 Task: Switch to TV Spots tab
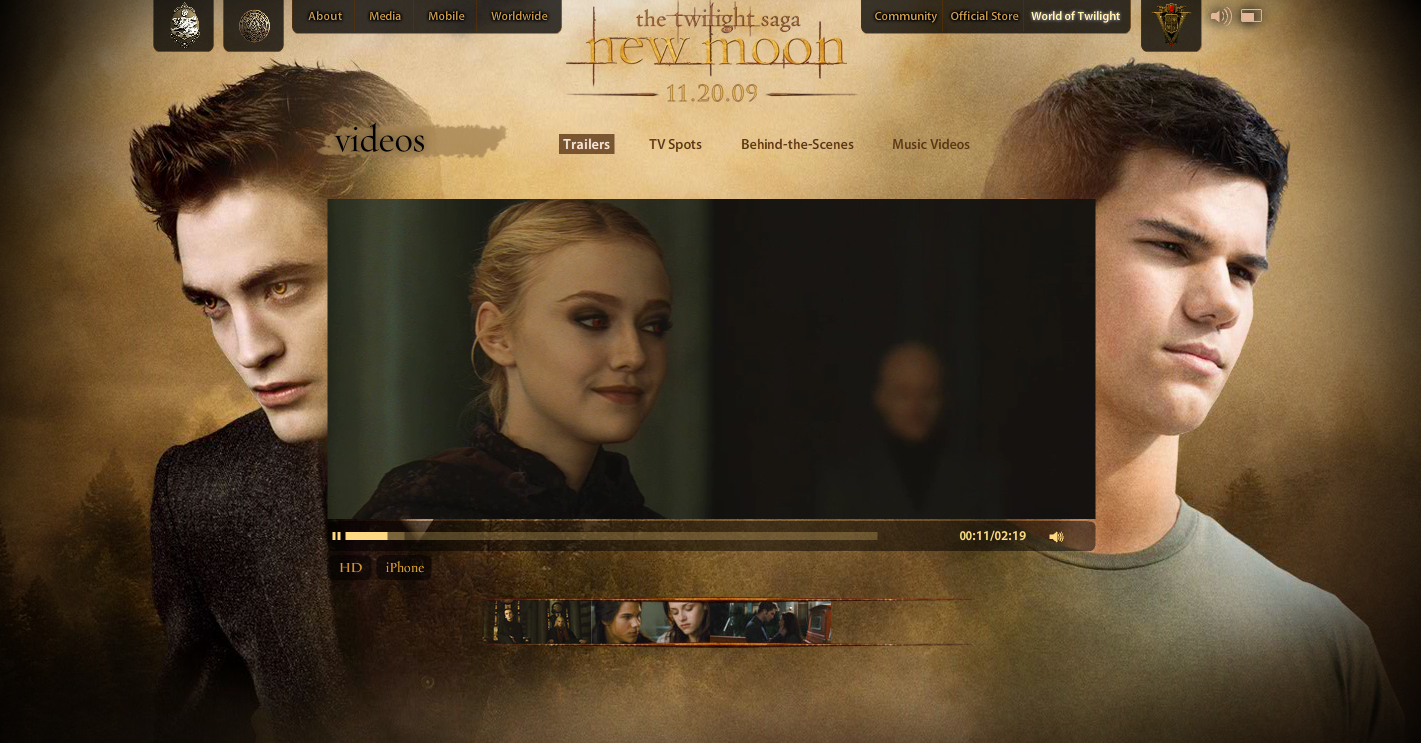675,144
